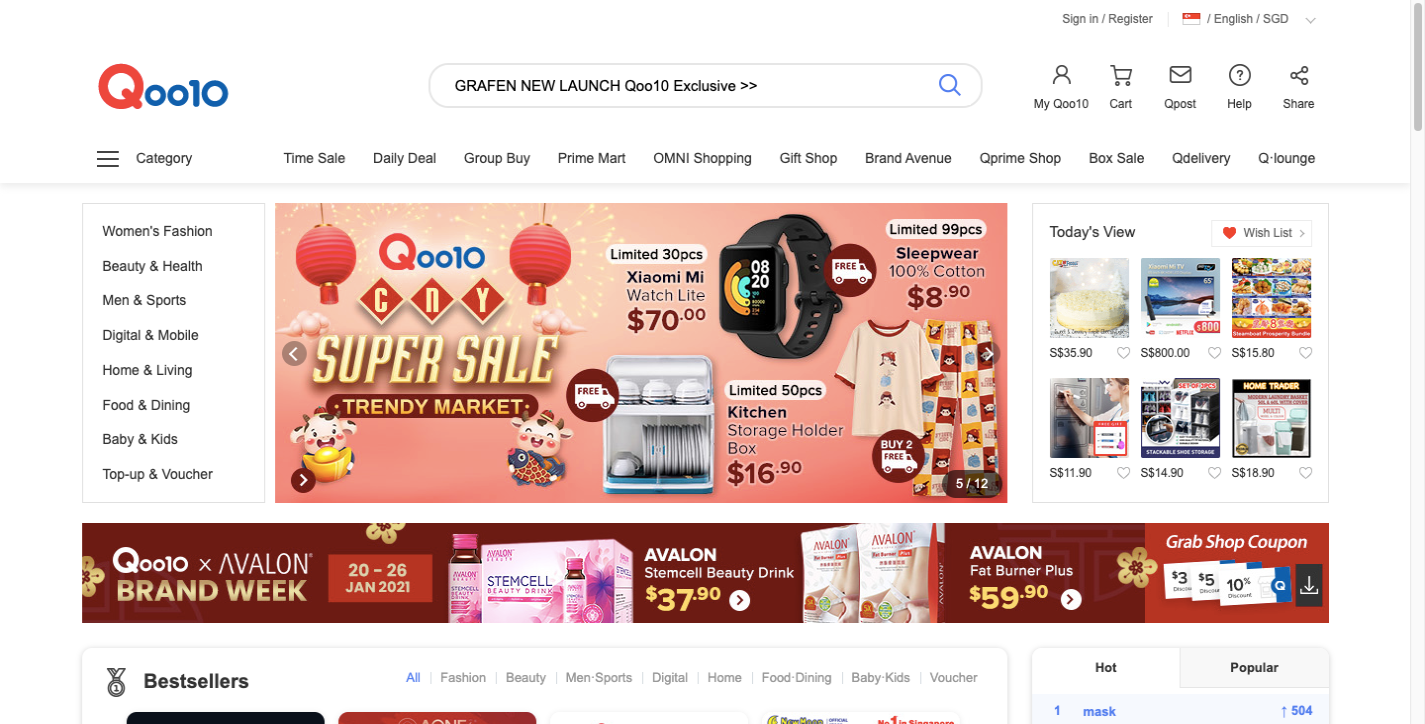Open the Help question mark icon
The width and height of the screenshot is (1425, 724).
tap(1239, 75)
